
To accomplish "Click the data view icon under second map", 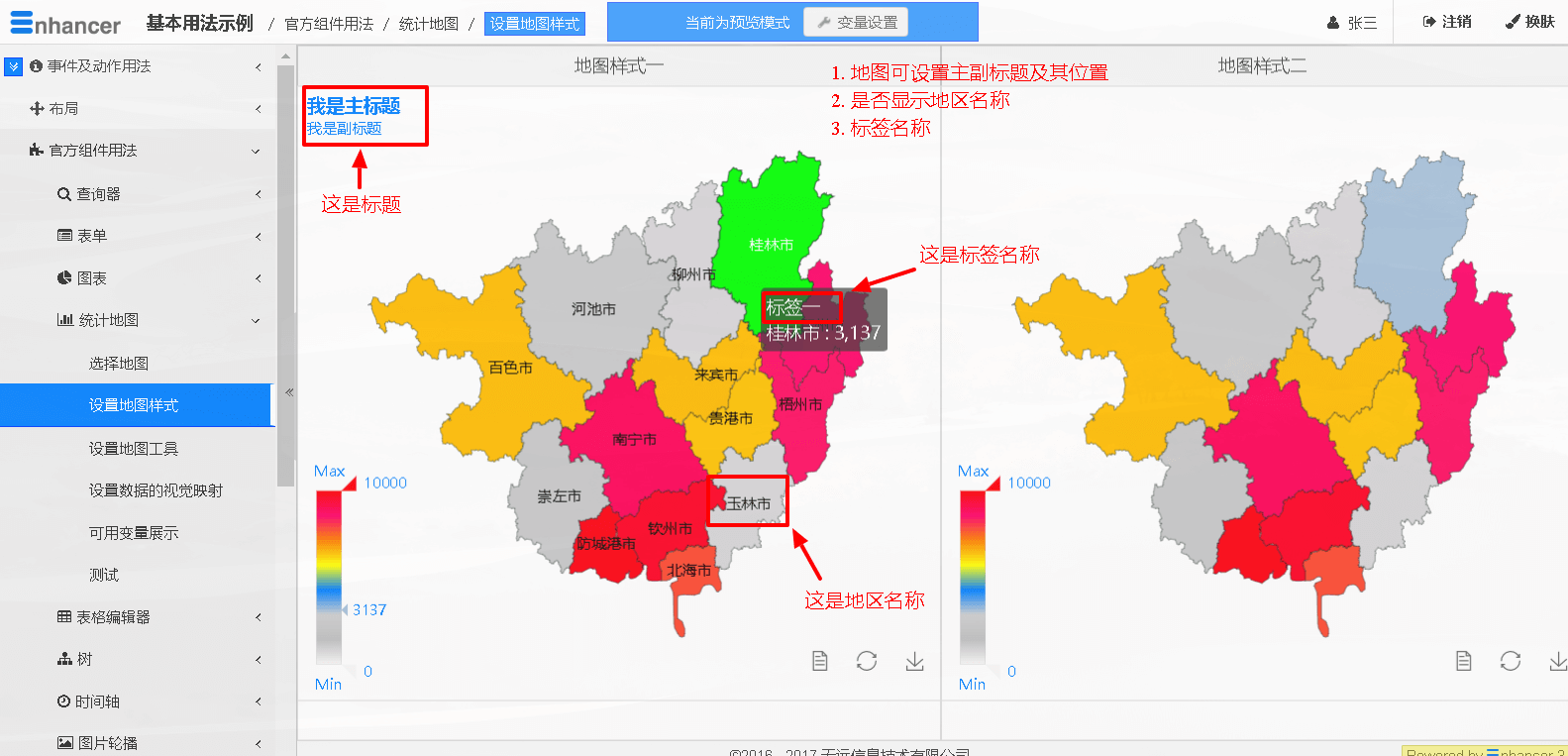I will tap(1463, 661).
